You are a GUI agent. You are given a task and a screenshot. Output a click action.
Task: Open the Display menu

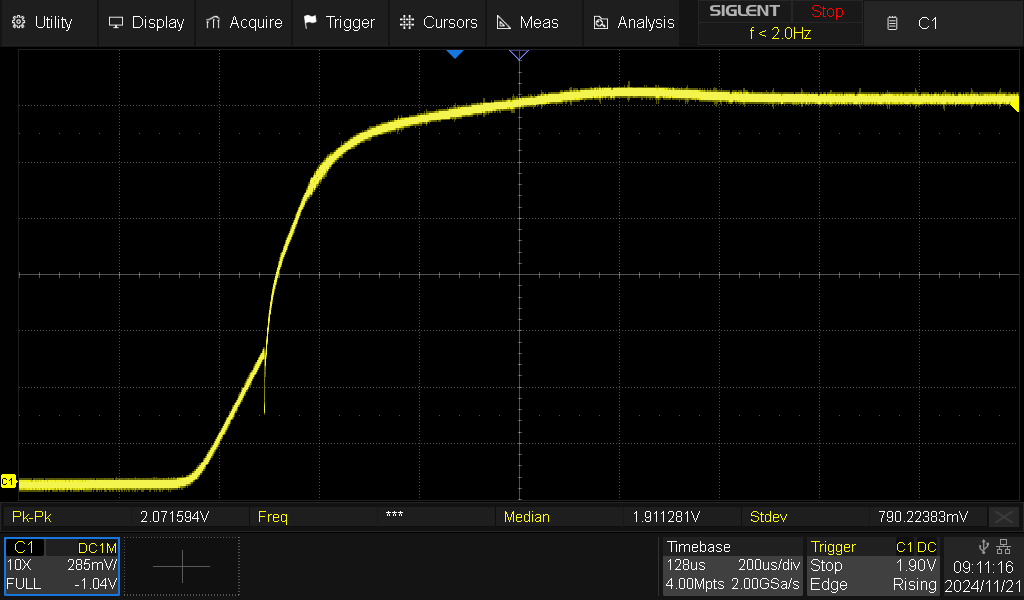pos(146,22)
